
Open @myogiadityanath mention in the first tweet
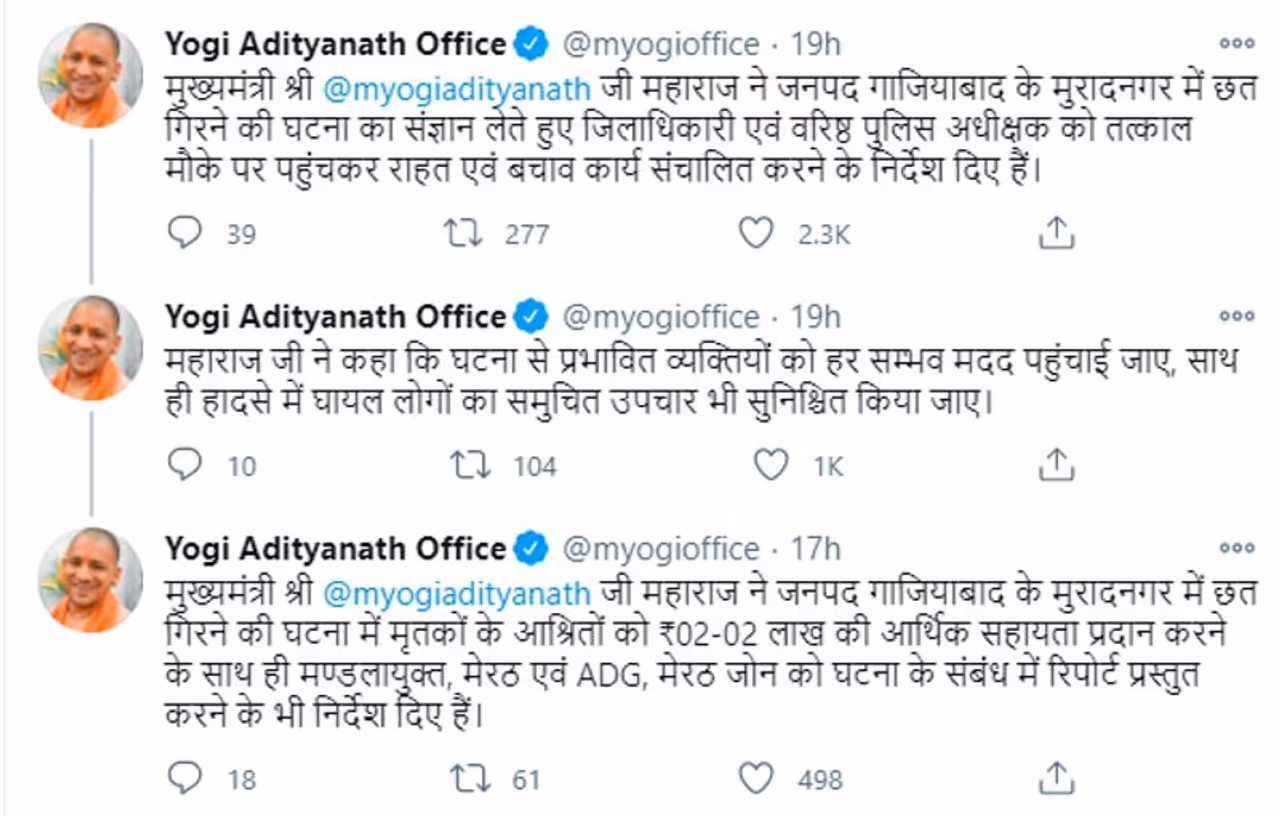coord(458,88)
